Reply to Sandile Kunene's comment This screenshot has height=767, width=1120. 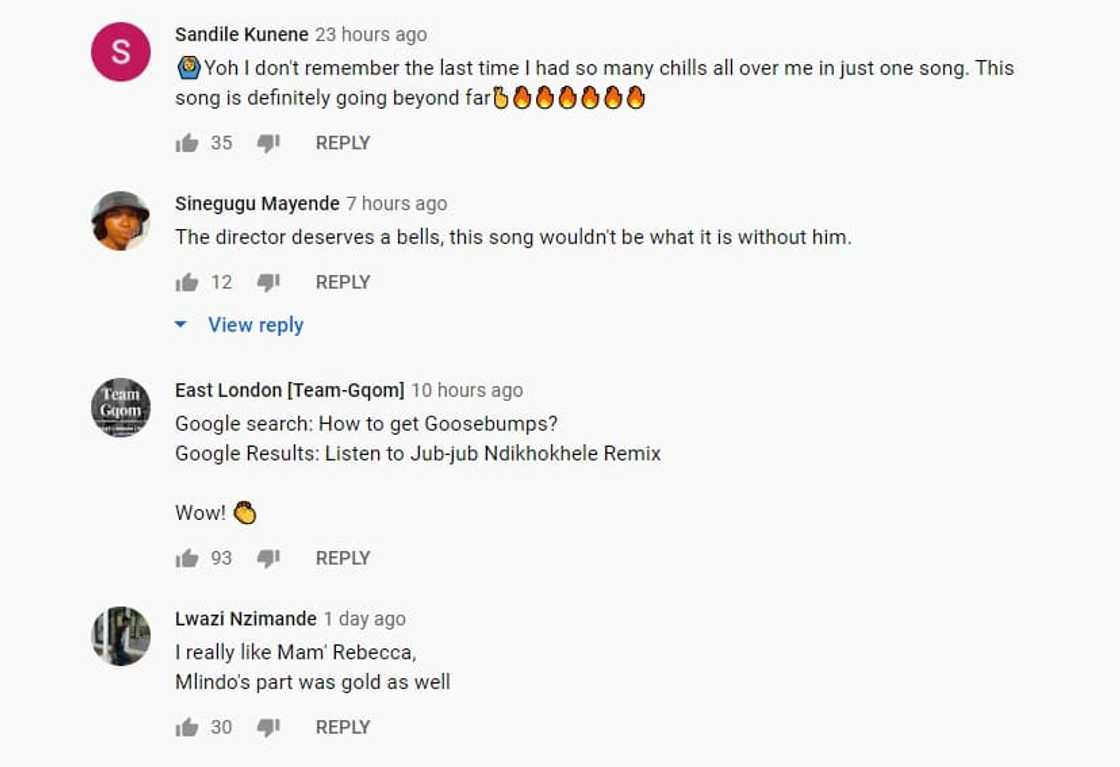[x=343, y=143]
